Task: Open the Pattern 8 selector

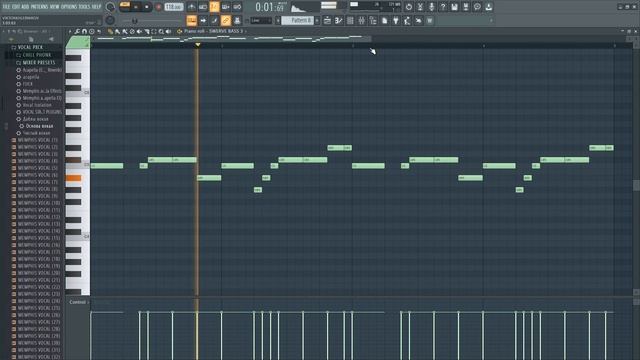Action: pos(298,20)
